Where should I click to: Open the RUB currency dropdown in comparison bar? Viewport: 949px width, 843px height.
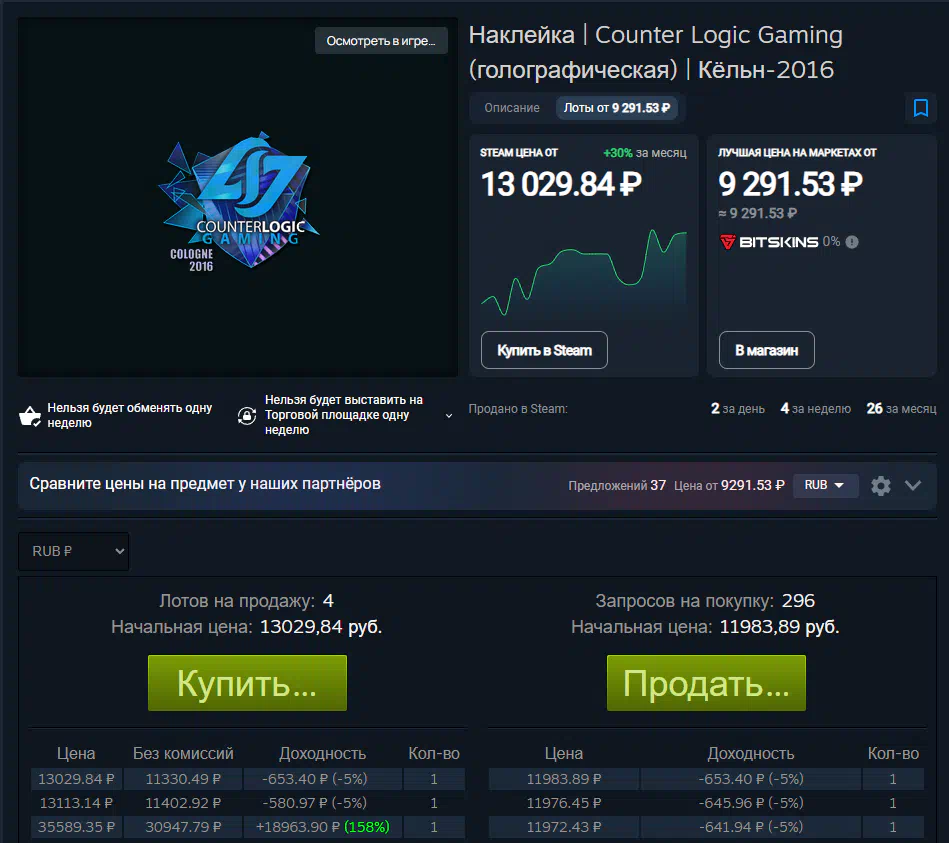tap(825, 485)
